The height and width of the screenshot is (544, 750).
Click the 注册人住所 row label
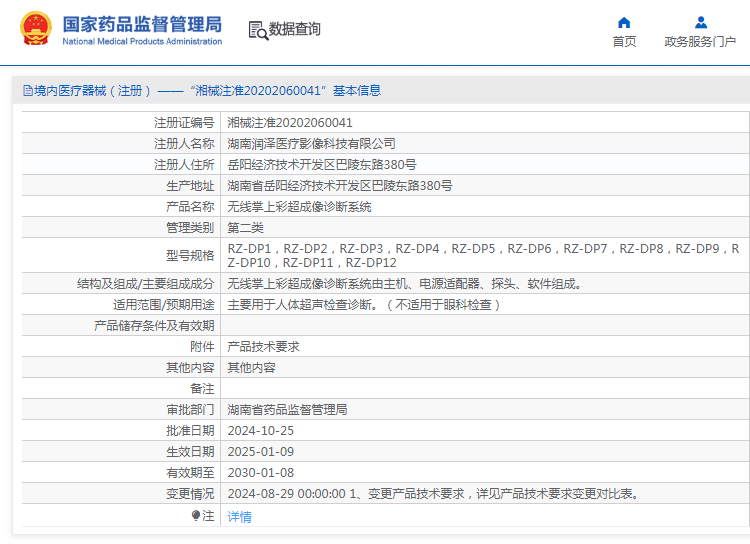pyautogui.click(x=184, y=165)
